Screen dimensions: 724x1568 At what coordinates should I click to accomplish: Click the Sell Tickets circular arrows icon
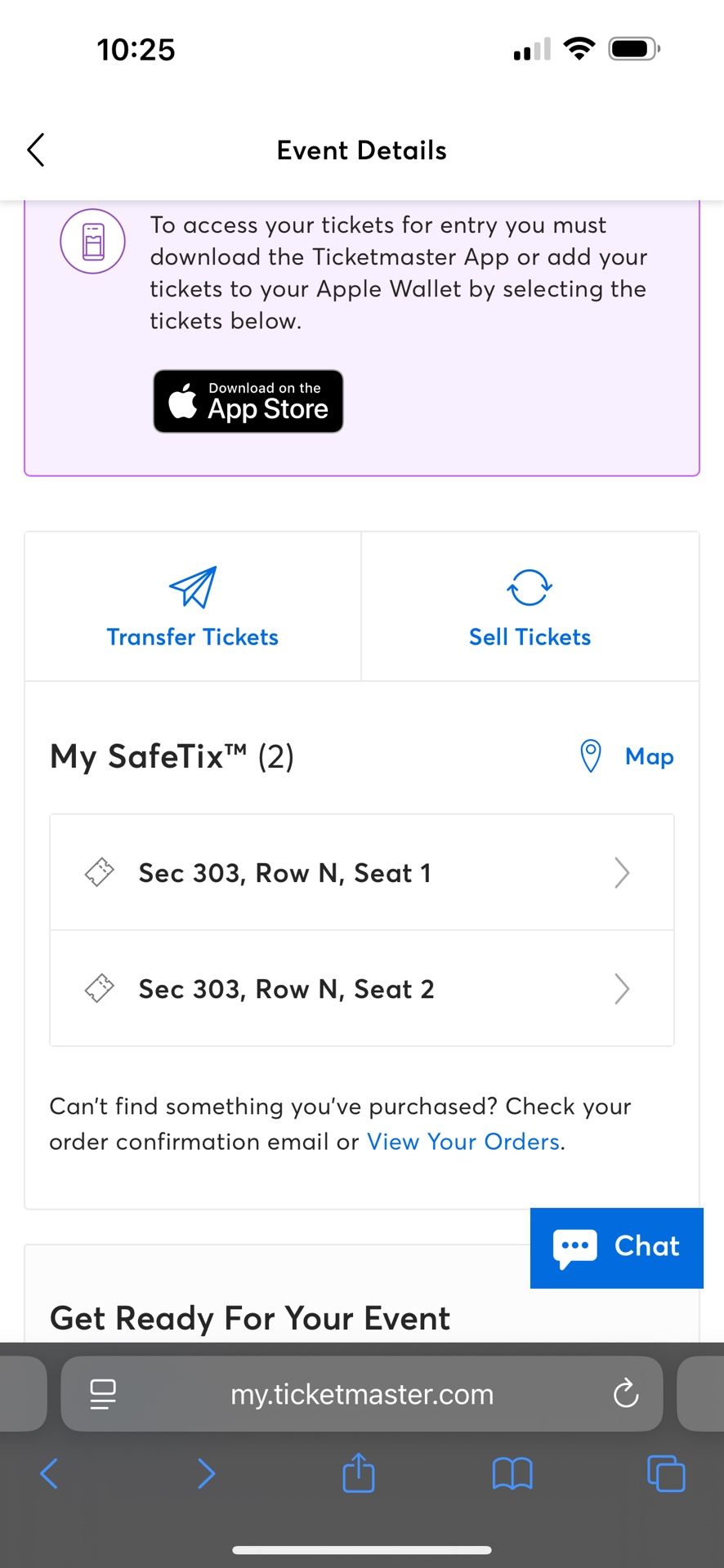[530, 586]
